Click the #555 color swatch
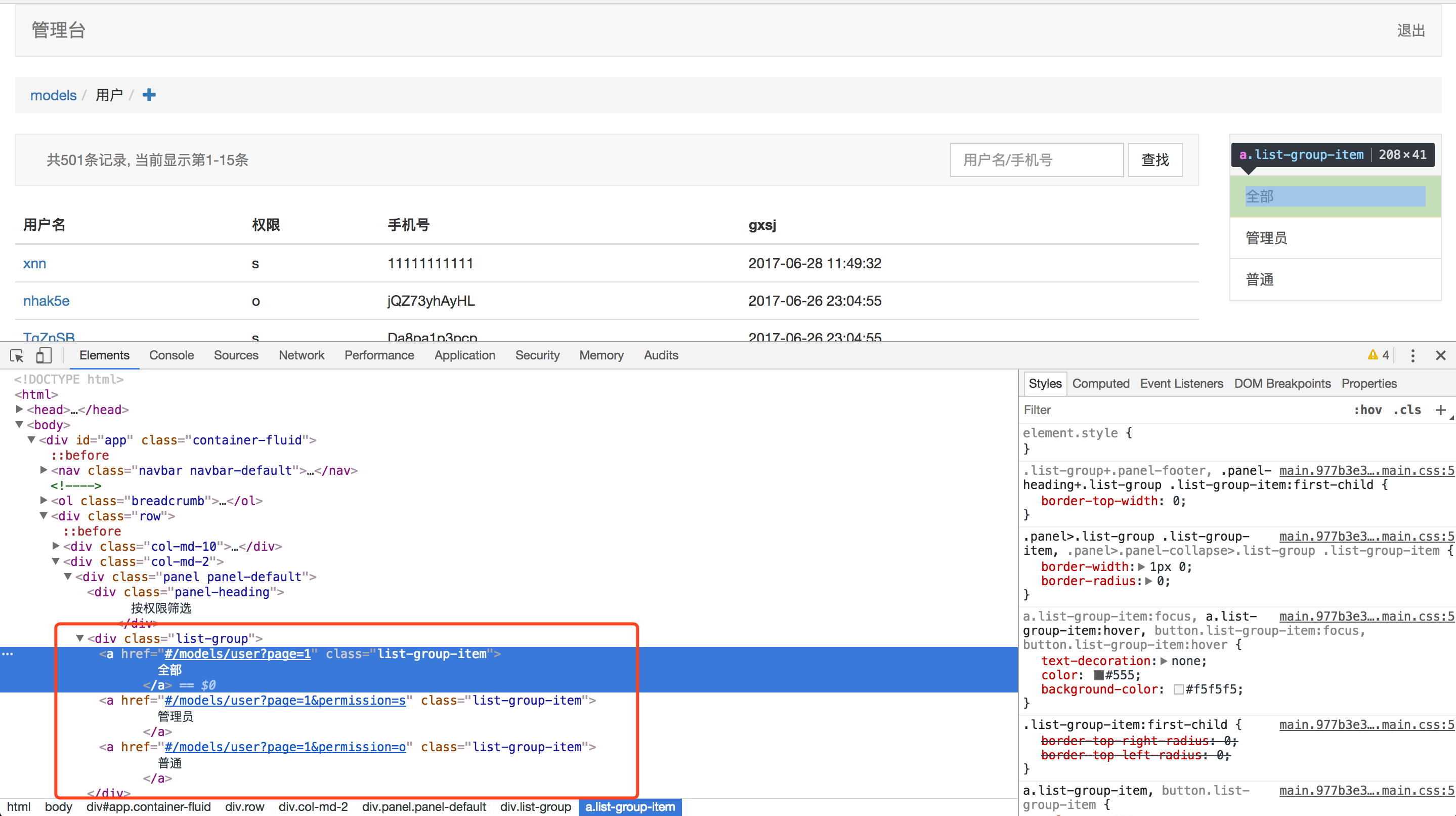 [1098, 675]
